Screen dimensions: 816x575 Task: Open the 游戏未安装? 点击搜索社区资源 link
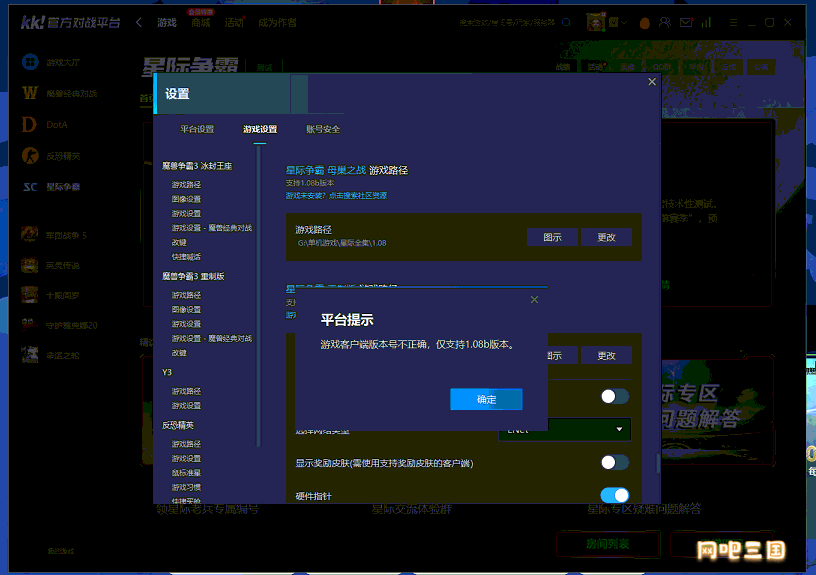(336, 196)
